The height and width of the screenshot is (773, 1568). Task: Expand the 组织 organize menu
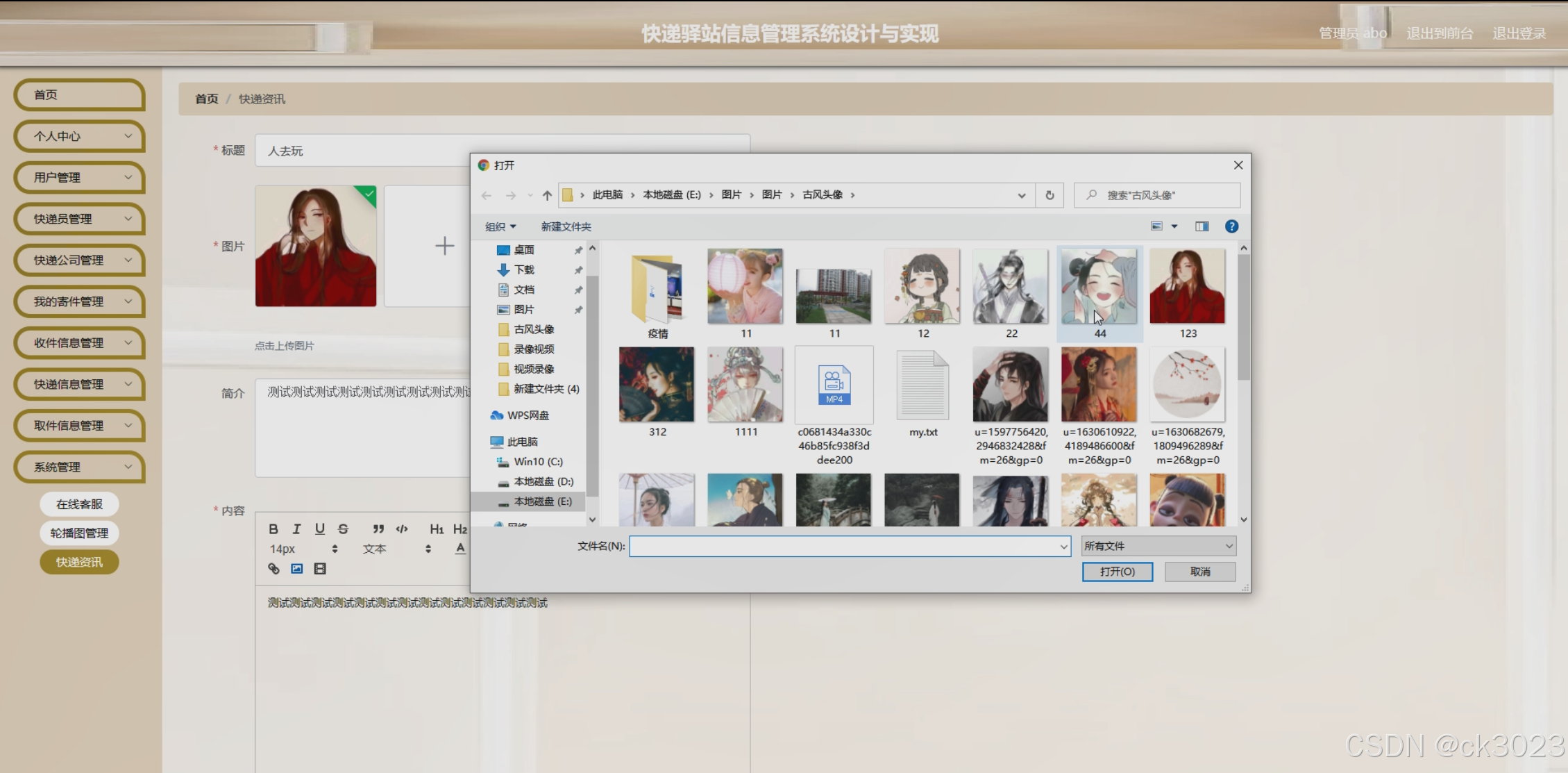coord(500,226)
